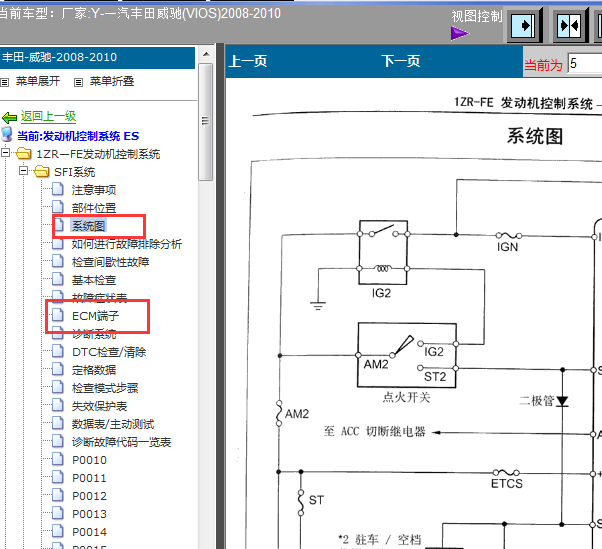Click the 当前:发动机控制系统 ES heading

(x=78, y=136)
